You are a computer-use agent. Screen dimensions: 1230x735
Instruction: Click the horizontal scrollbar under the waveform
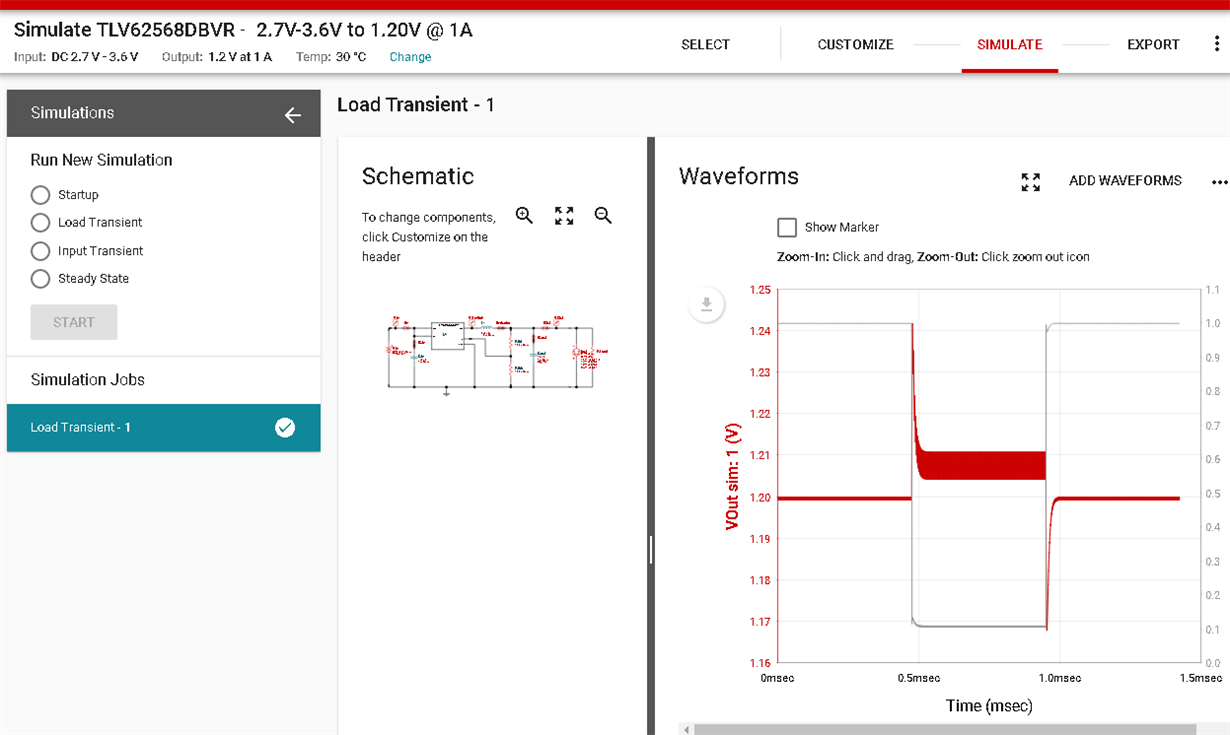pyautogui.click(x=945, y=729)
